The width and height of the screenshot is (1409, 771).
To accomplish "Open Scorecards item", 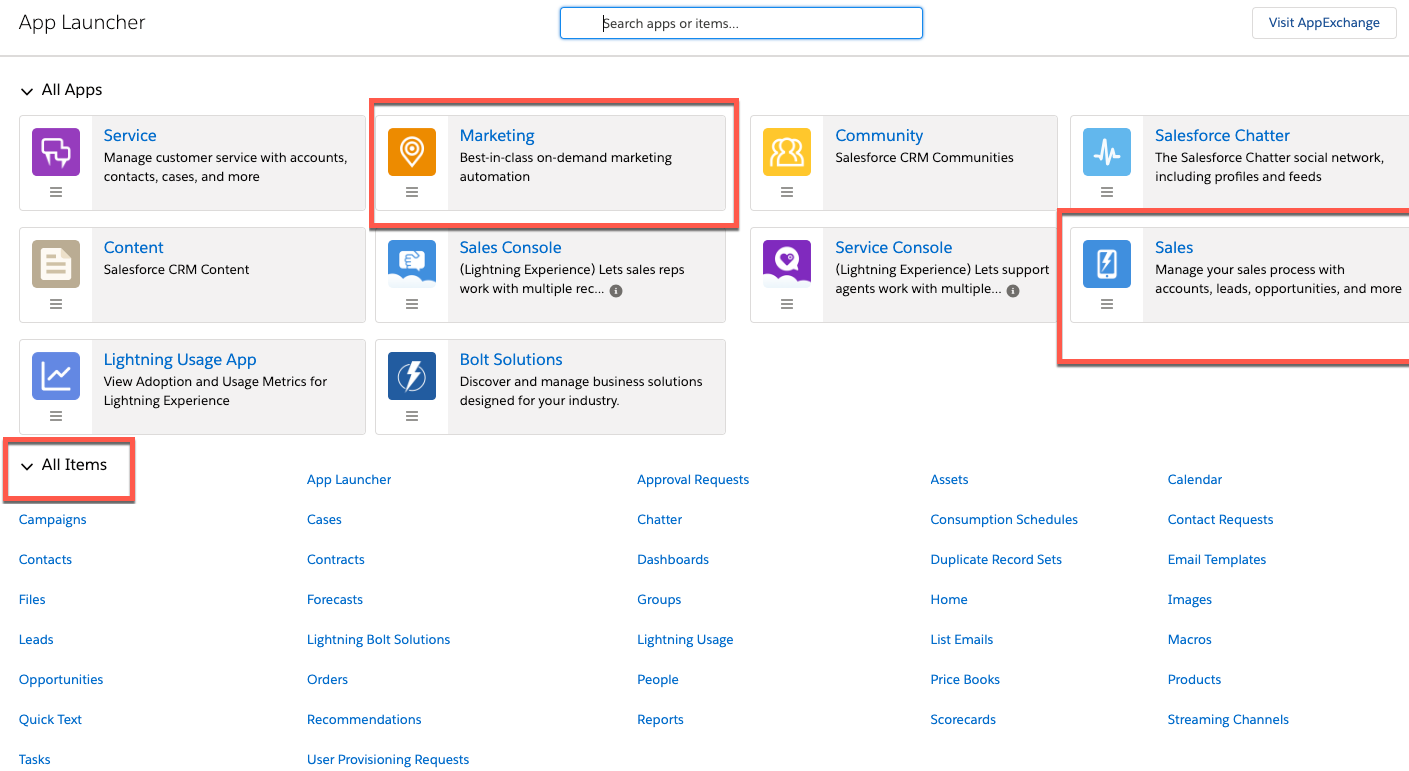I will [x=963, y=720].
